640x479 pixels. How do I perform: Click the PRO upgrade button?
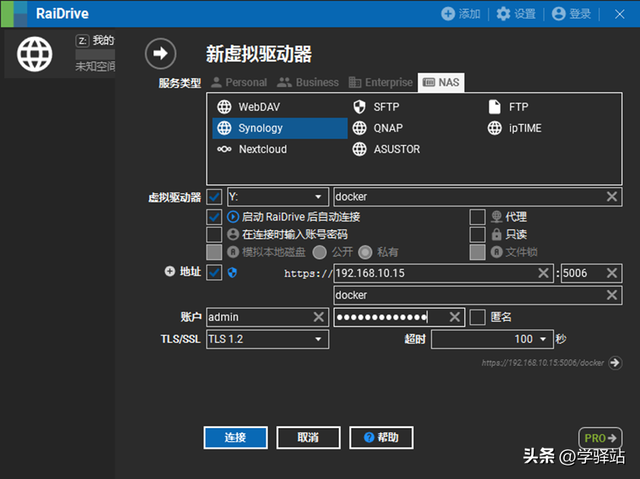600,438
